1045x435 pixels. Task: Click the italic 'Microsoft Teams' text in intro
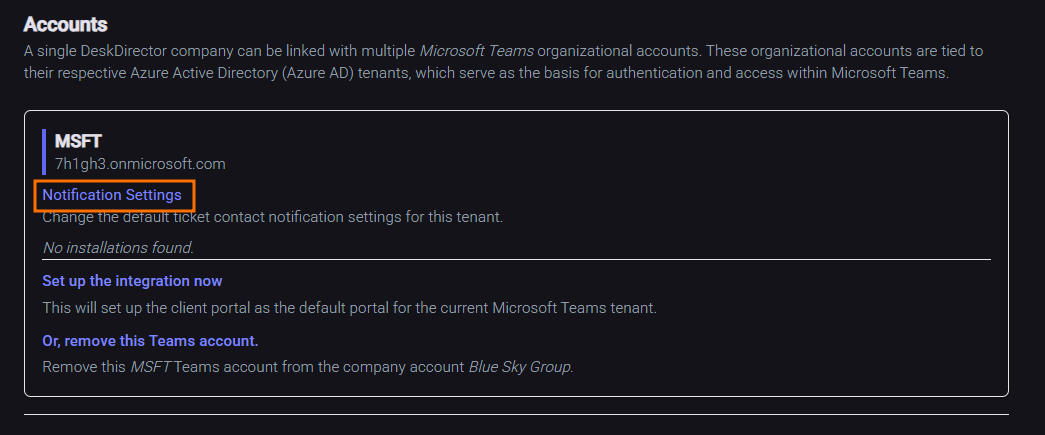(475, 49)
